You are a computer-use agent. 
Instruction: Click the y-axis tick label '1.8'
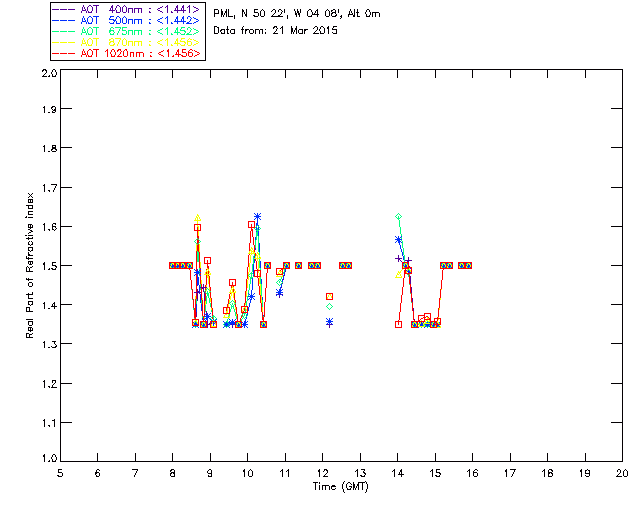coord(49,148)
